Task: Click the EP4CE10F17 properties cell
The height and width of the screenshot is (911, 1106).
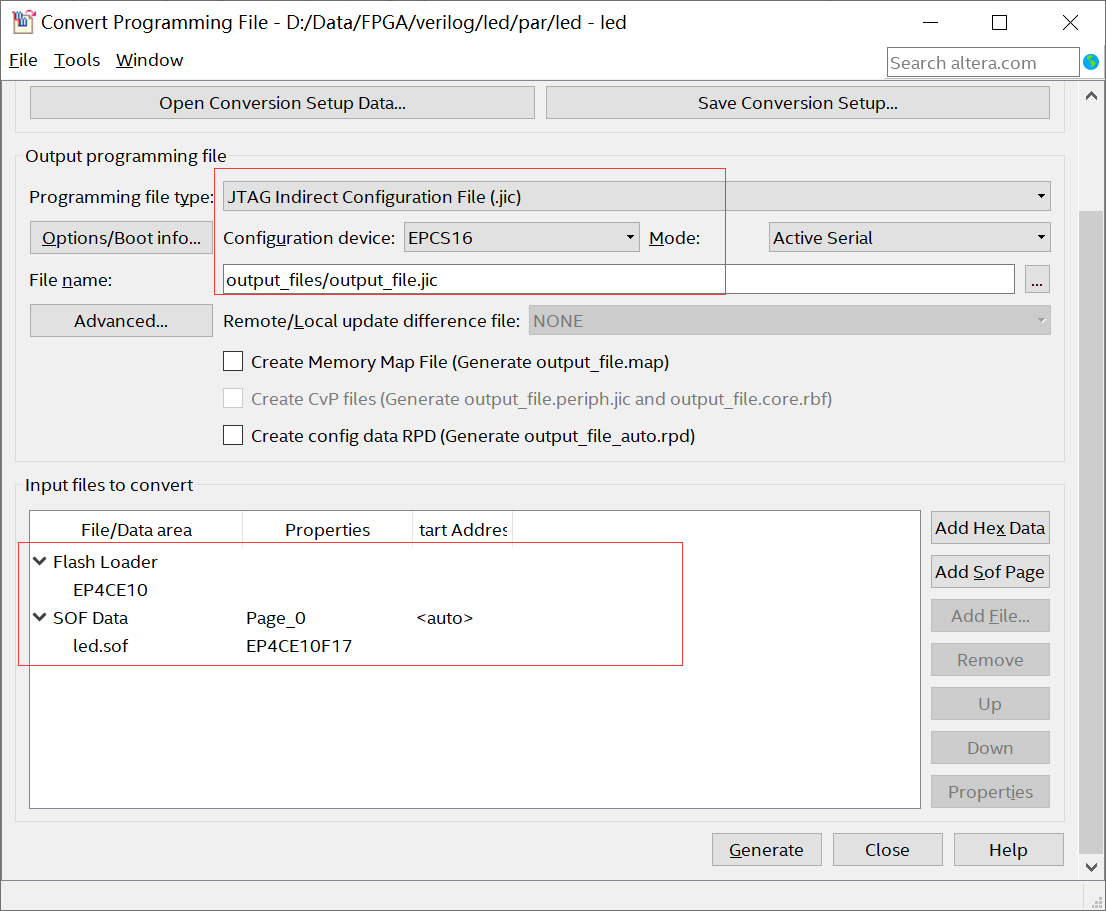Action: [x=298, y=646]
